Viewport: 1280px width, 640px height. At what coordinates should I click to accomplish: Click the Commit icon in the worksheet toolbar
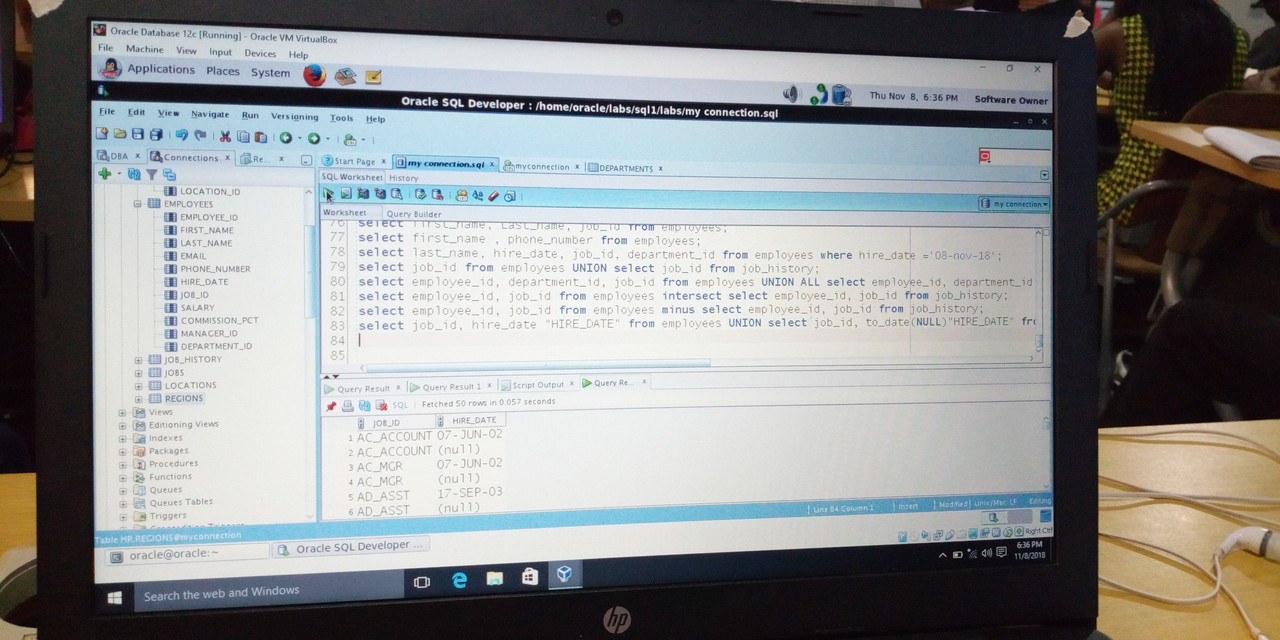pyautogui.click(x=420, y=194)
